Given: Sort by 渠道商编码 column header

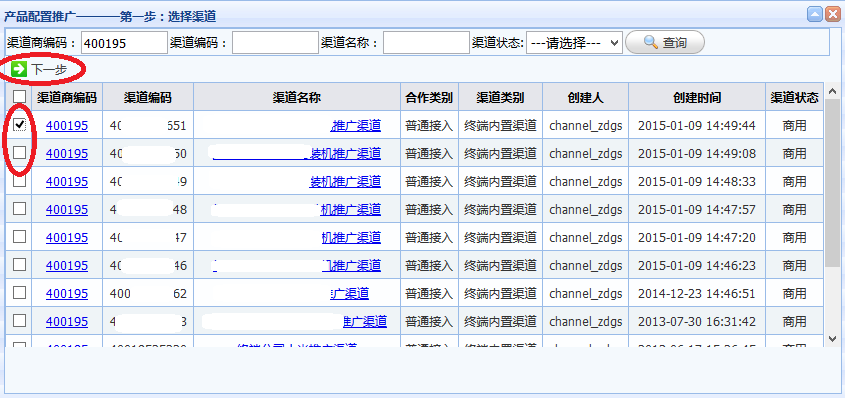Looking at the screenshot, I should click(67, 97).
